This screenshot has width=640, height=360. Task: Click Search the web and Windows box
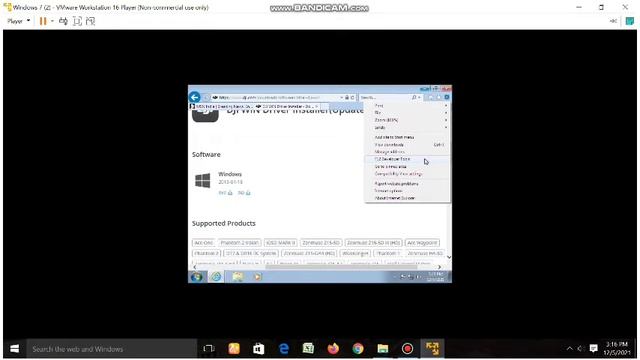click(x=111, y=349)
